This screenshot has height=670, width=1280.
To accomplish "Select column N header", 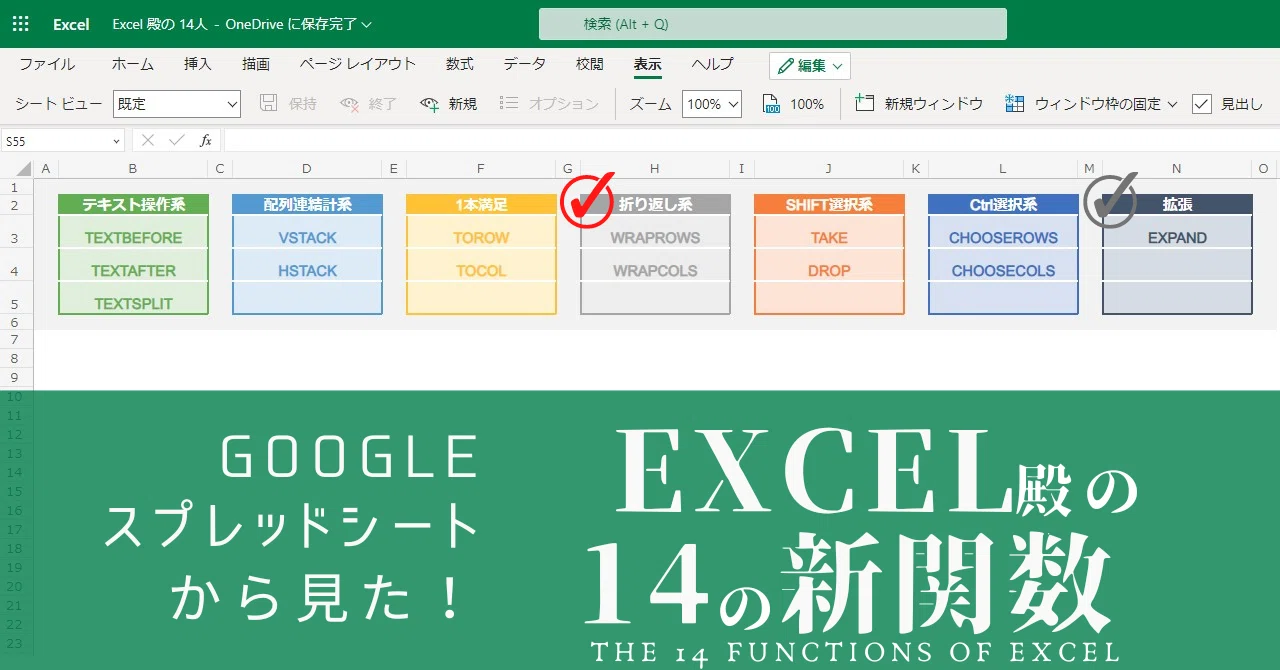I will 1177,169.
